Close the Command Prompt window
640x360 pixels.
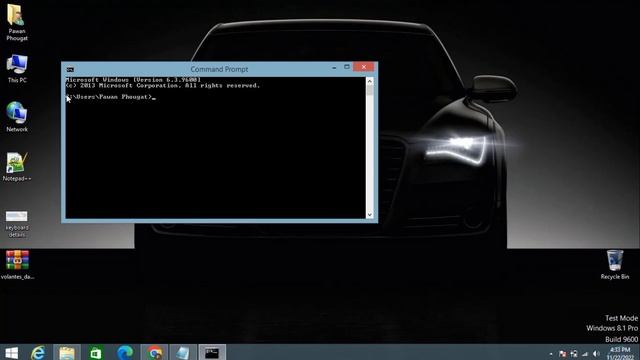364,67
